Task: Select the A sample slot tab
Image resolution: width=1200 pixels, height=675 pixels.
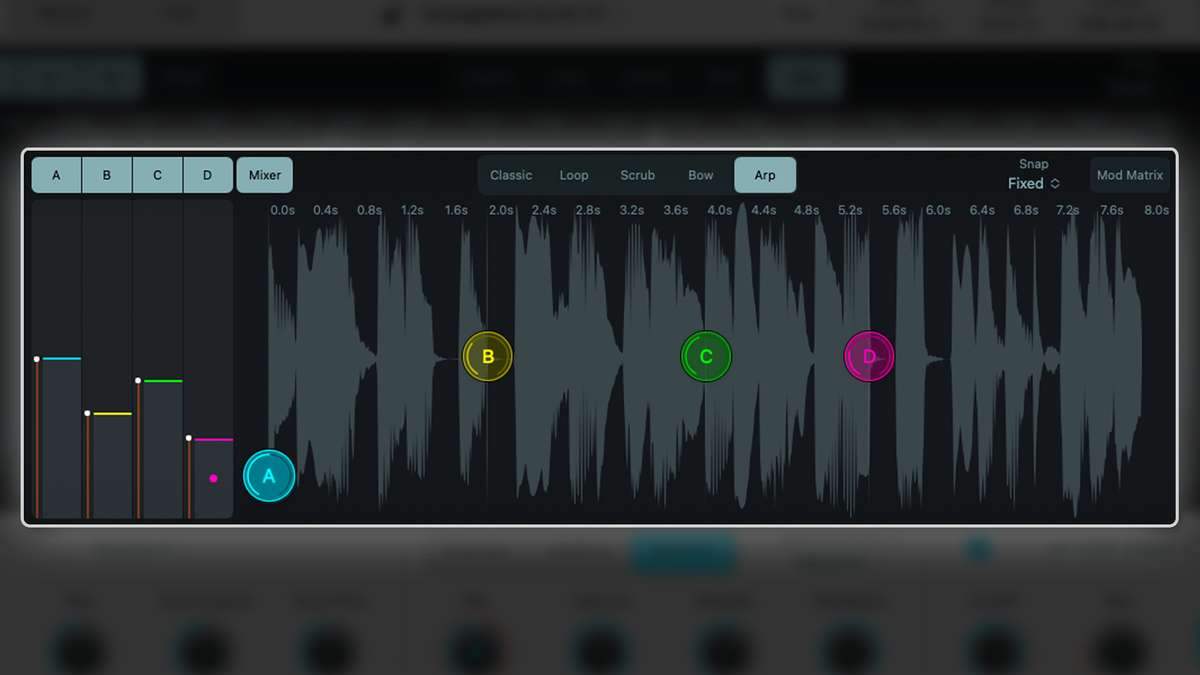Action: pos(56,174)
